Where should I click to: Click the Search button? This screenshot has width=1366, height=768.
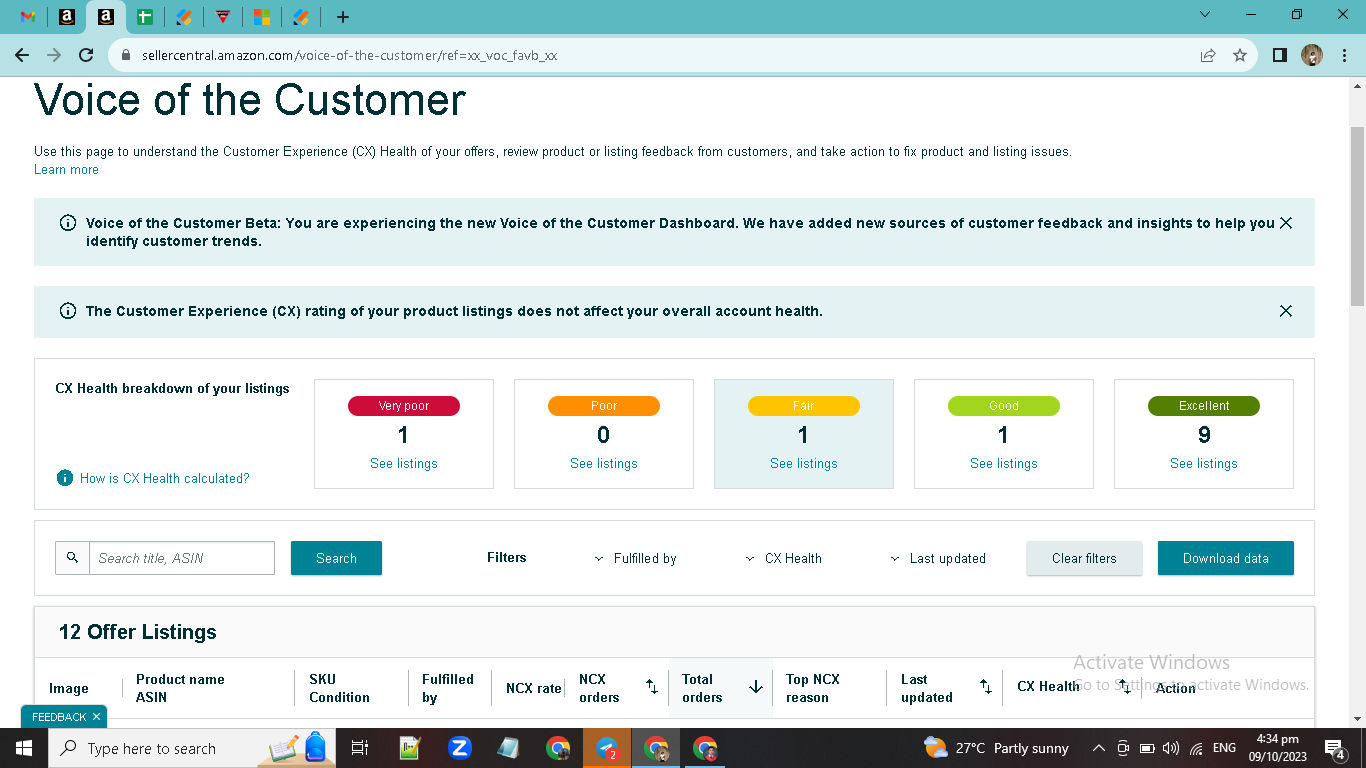pyautogui.click(x=336, y=558)
